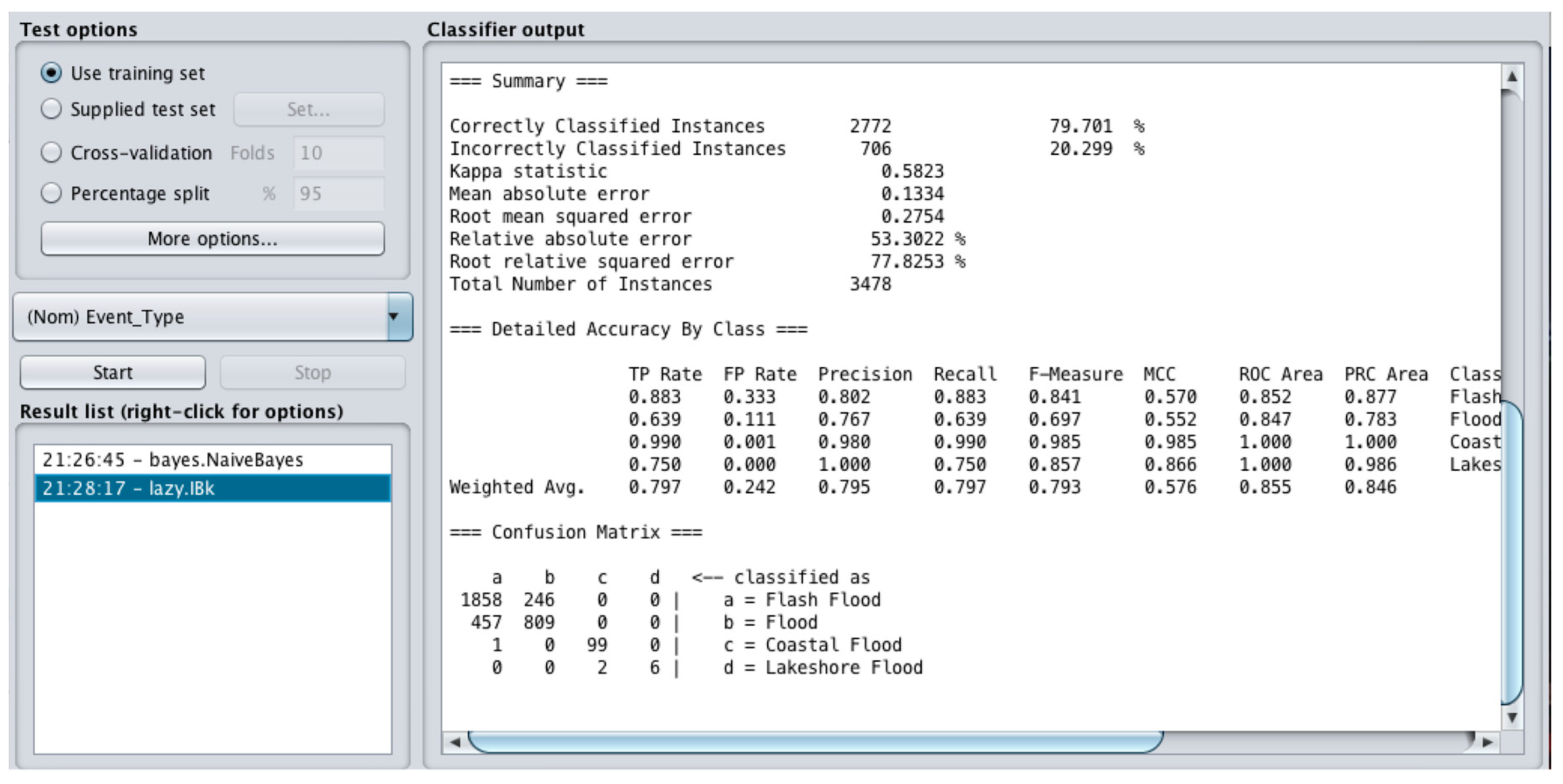
Task: Open the Event_Type class attribute dropdown
Action: pyautogui.click(x=200, y=317)
